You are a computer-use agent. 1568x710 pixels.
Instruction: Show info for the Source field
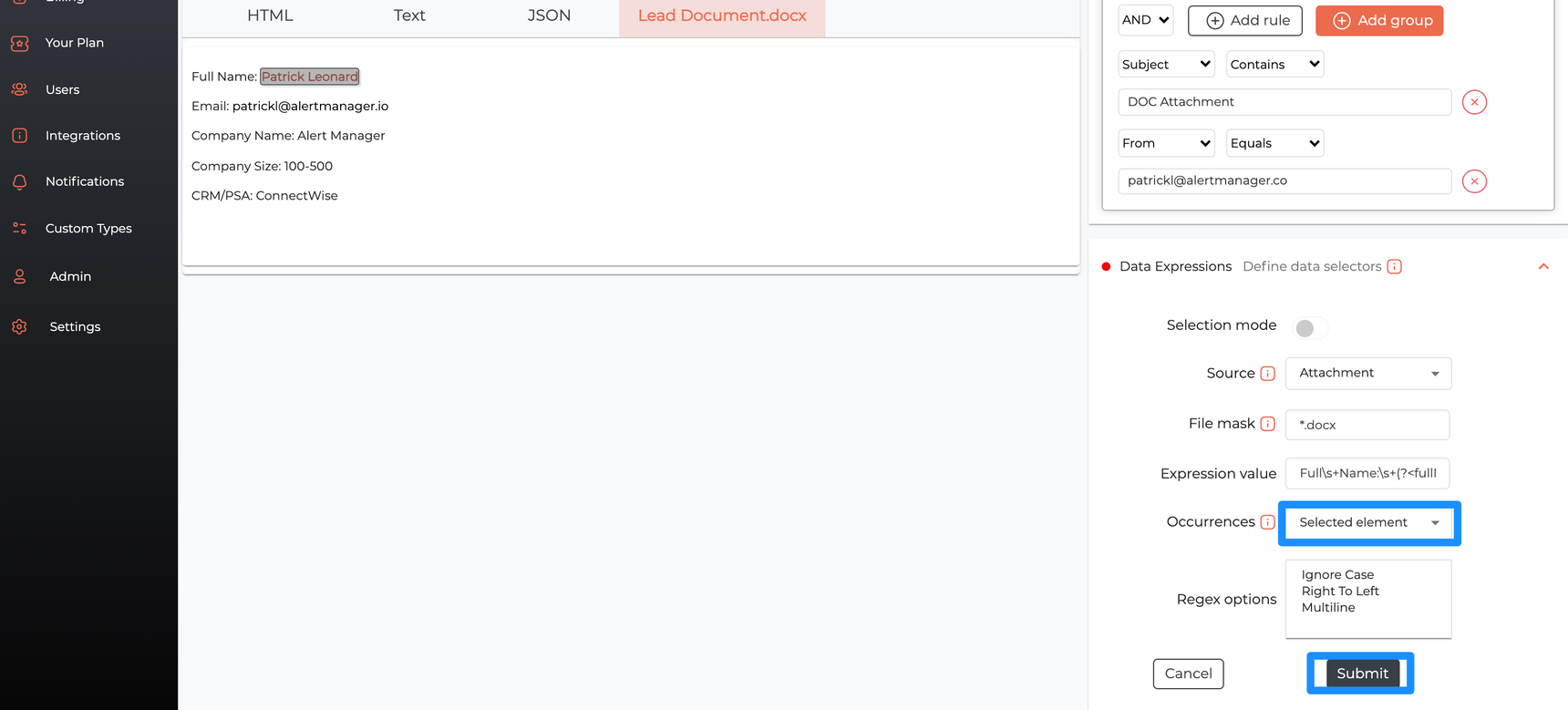1267,374
